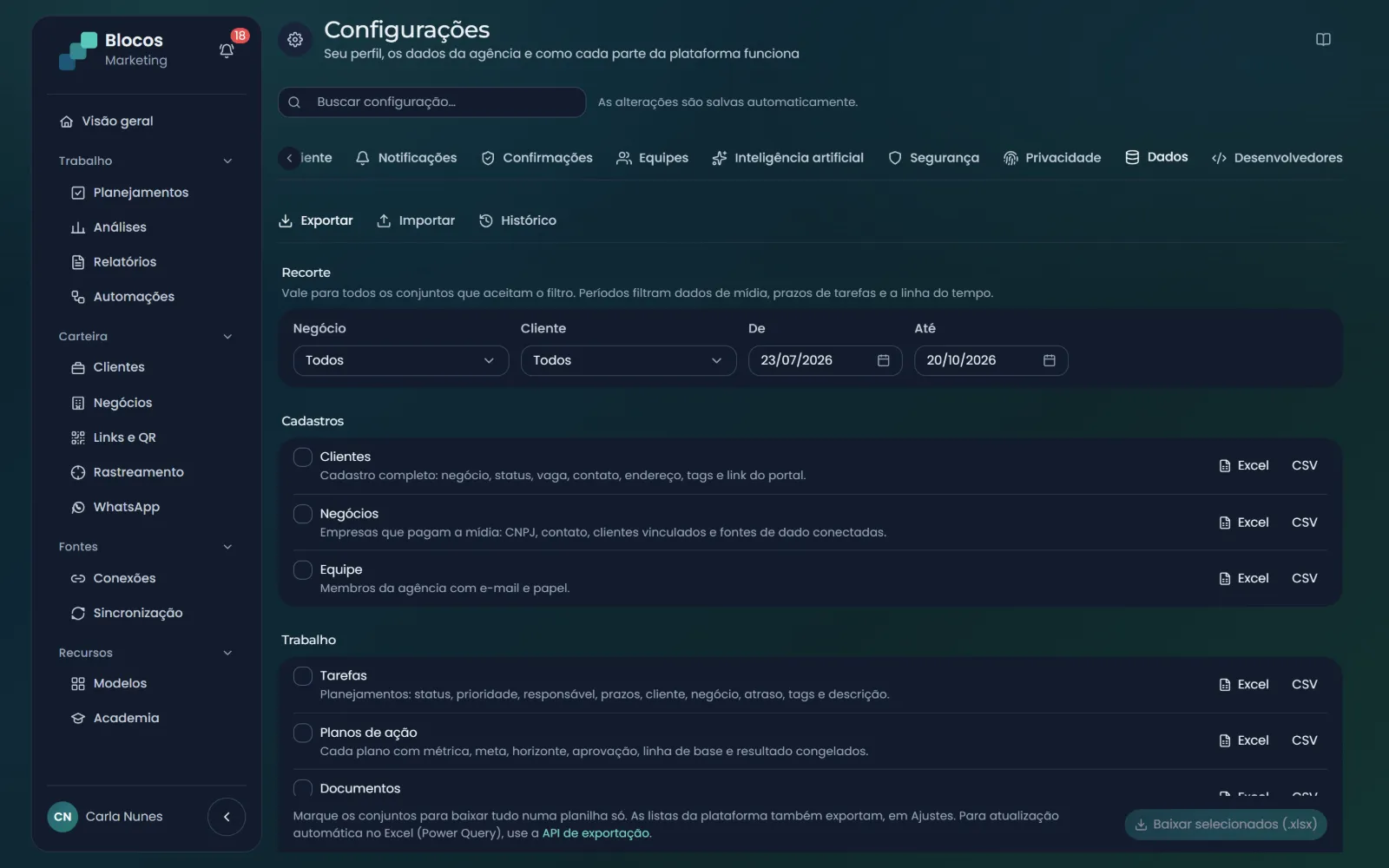This screenshot has height=868, width=1389.
Task: Open the Histórico sub-tab
Action: 517,220
